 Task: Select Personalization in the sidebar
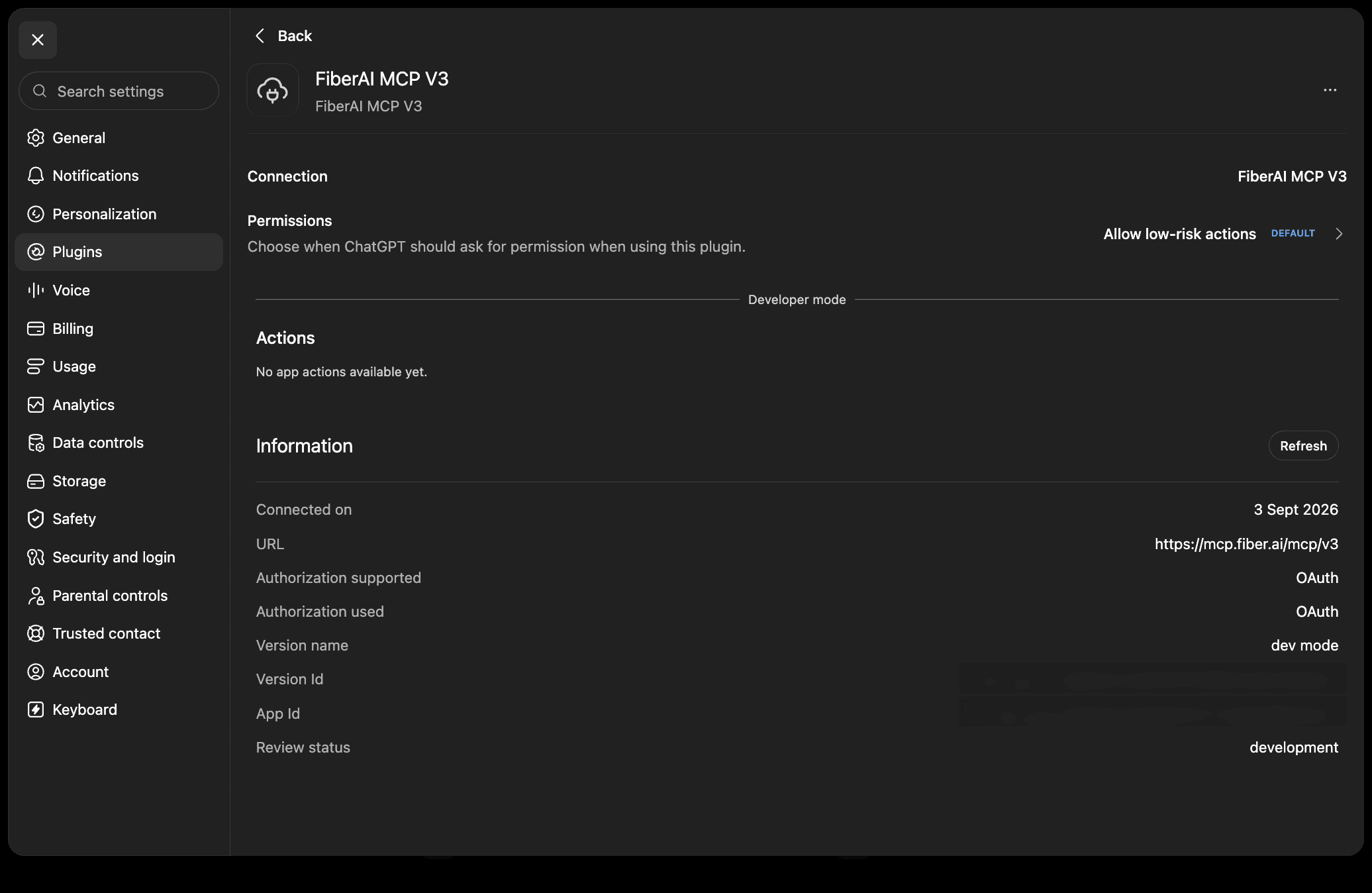coord(119,214)
